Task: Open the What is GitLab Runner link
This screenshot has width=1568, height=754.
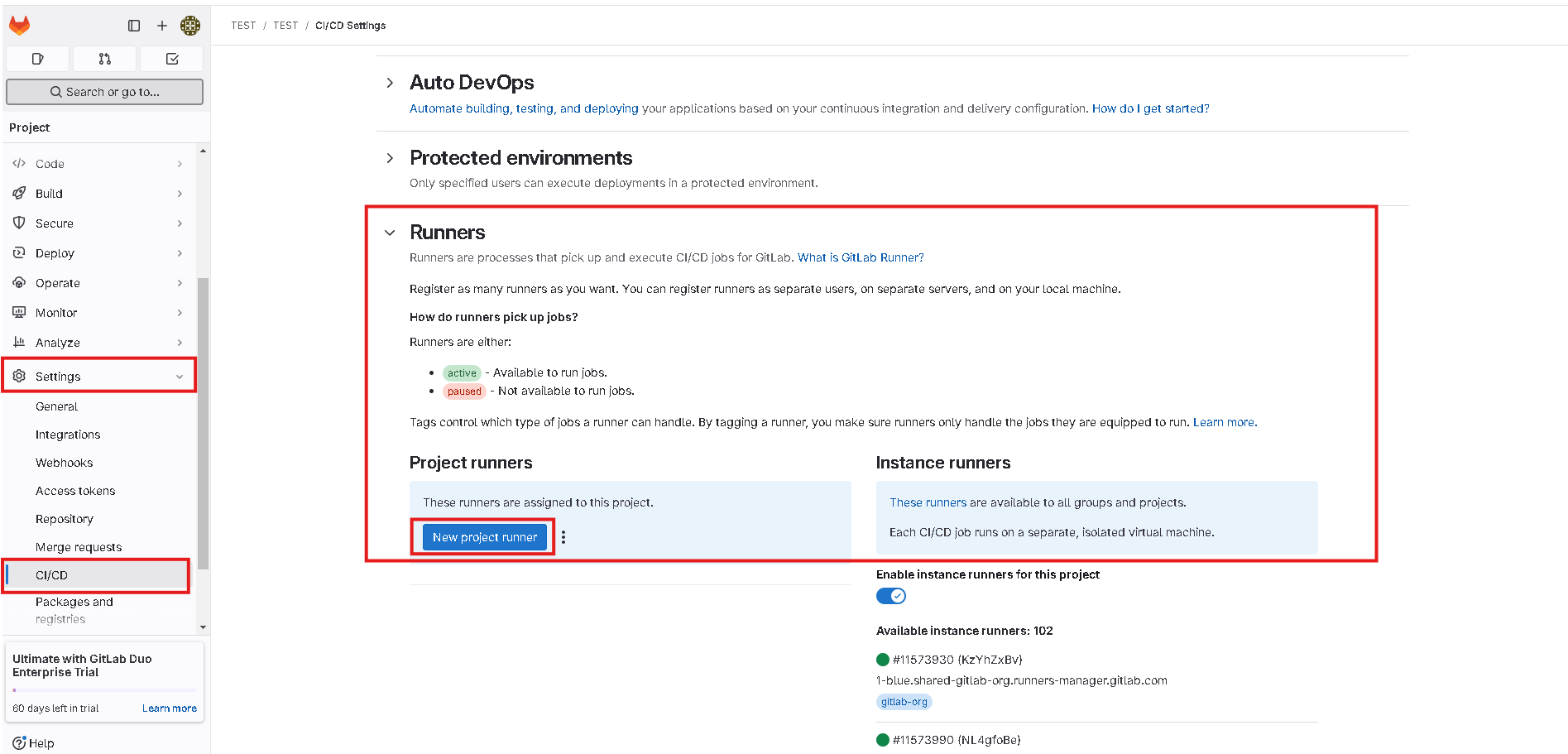Action: click(x=861, y=257)
